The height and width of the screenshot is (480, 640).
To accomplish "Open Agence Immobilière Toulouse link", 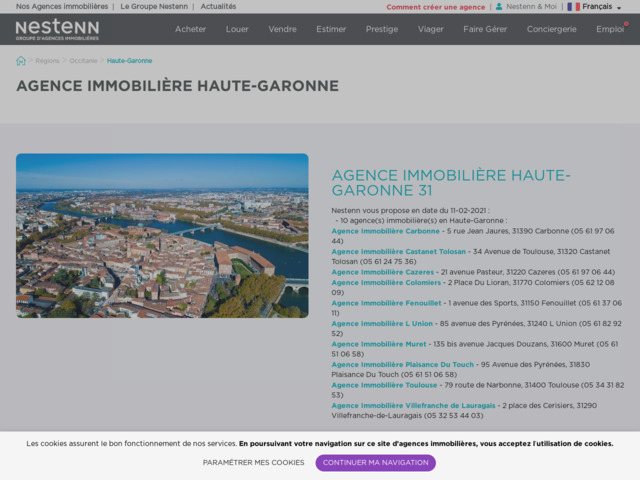I will click(x=384, y=385).
